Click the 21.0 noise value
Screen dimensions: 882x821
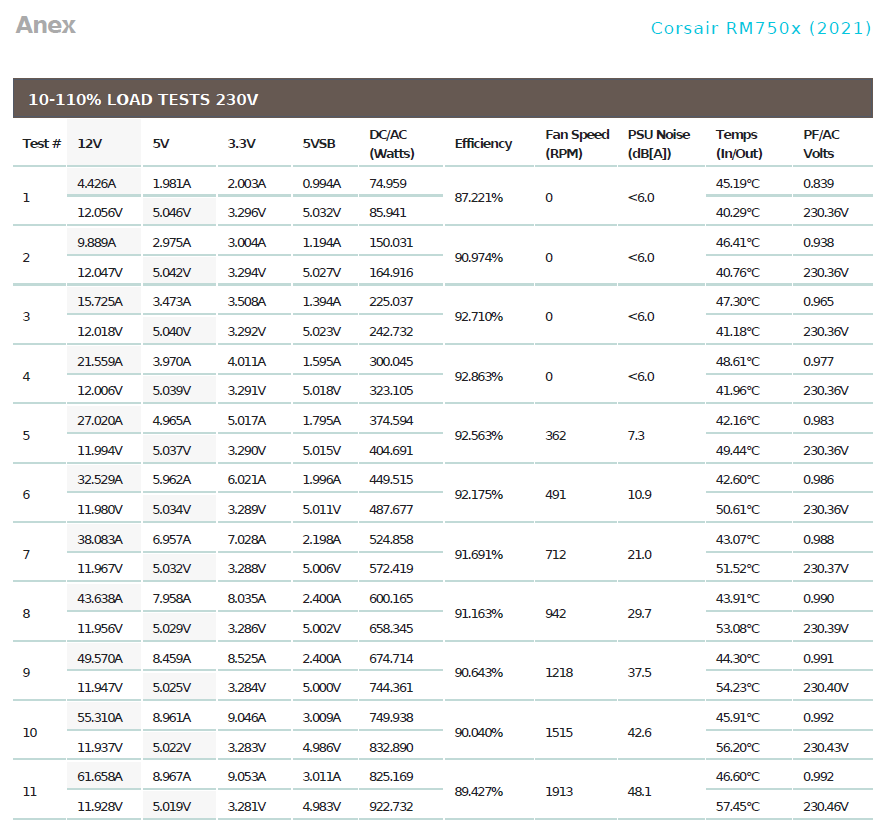(x=640, y=555)
